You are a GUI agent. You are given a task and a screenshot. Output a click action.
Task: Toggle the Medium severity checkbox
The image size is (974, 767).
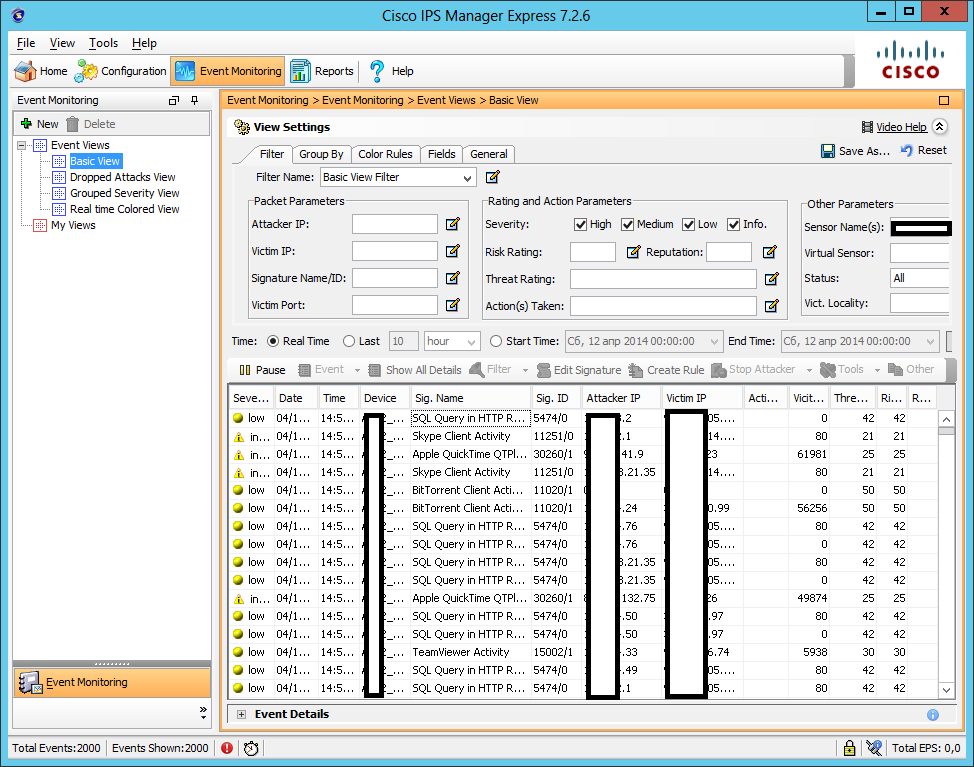pos(628,224)
